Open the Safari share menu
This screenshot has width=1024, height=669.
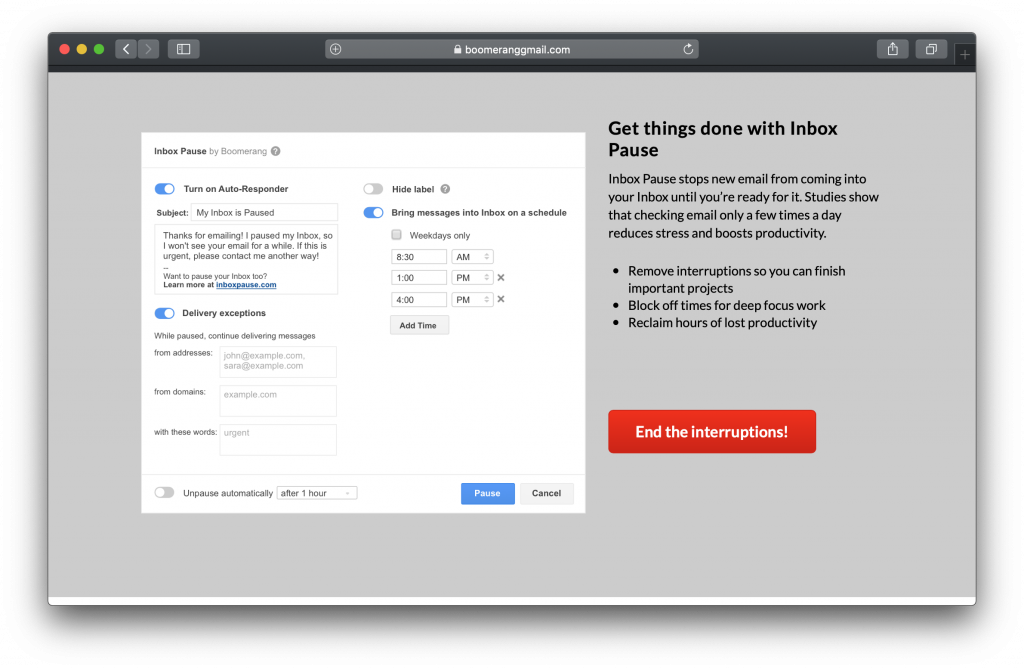(x=892, y=49)
